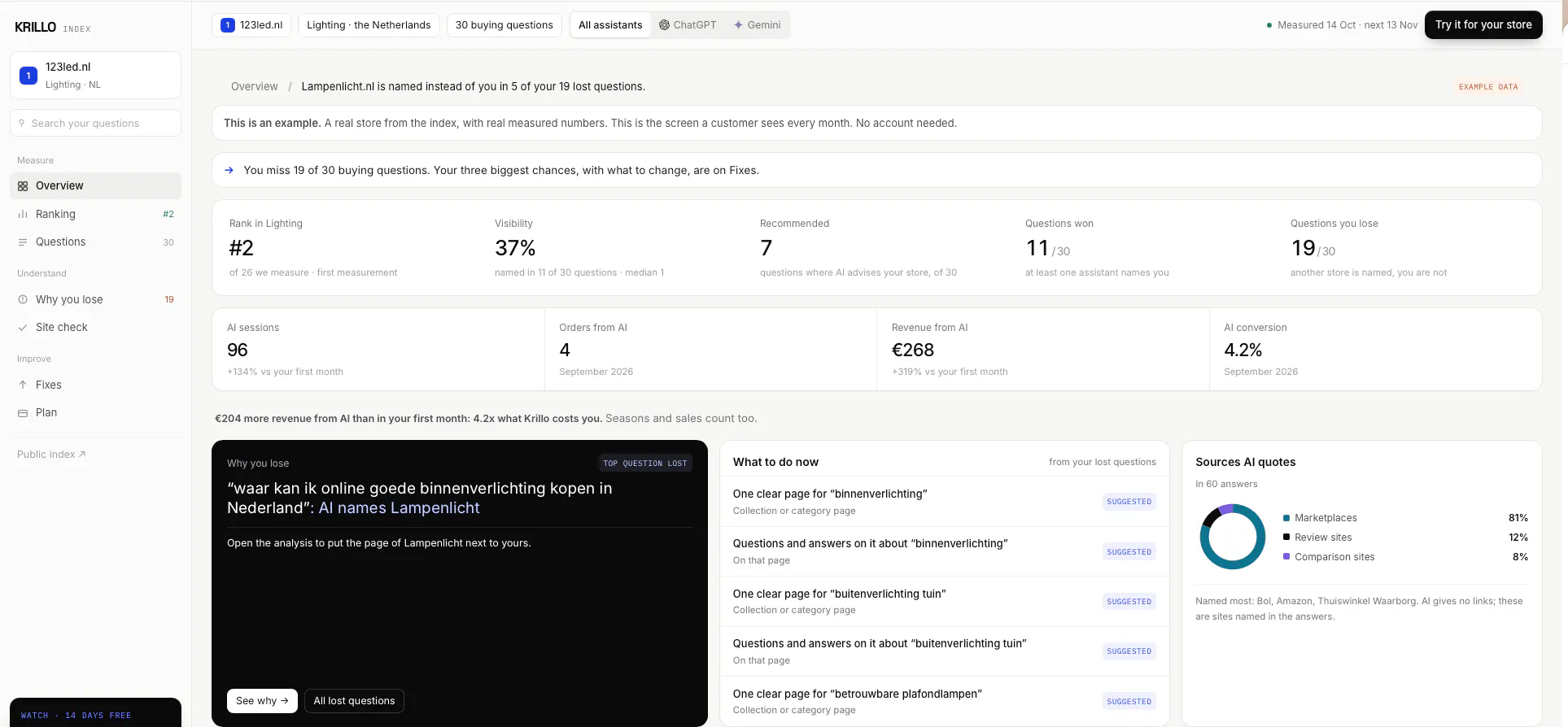Click the Overview breadcrumb link

[255, 87]
